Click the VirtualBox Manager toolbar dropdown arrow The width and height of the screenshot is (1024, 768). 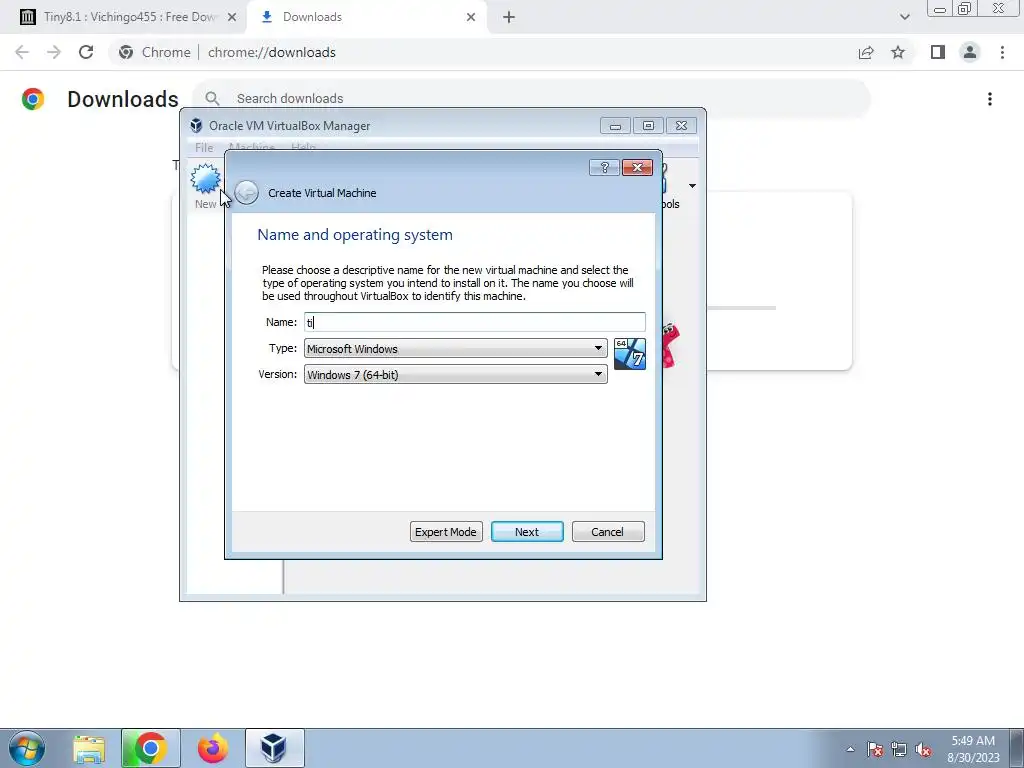(692, 186)
